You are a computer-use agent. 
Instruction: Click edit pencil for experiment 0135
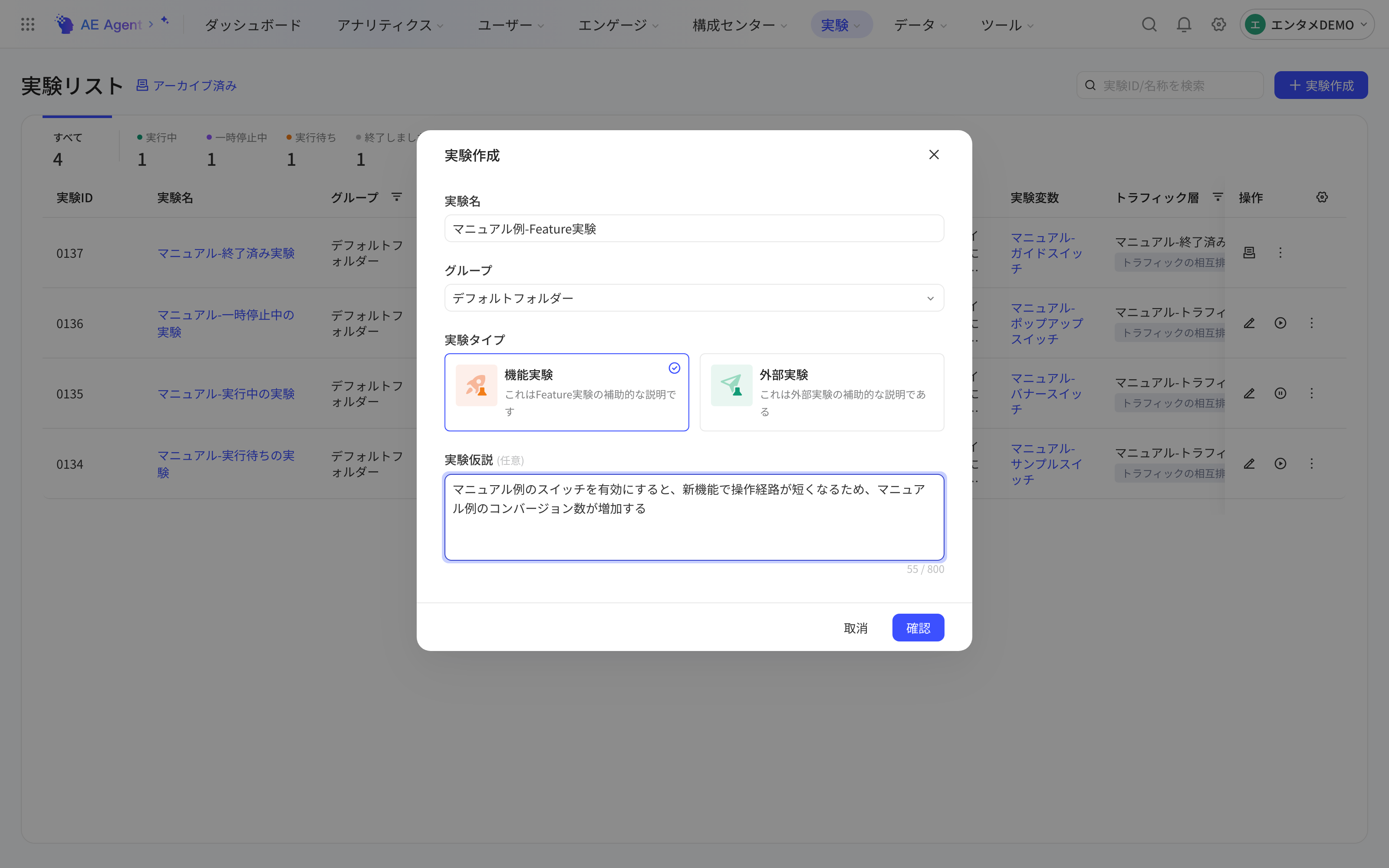[1249, 393]
